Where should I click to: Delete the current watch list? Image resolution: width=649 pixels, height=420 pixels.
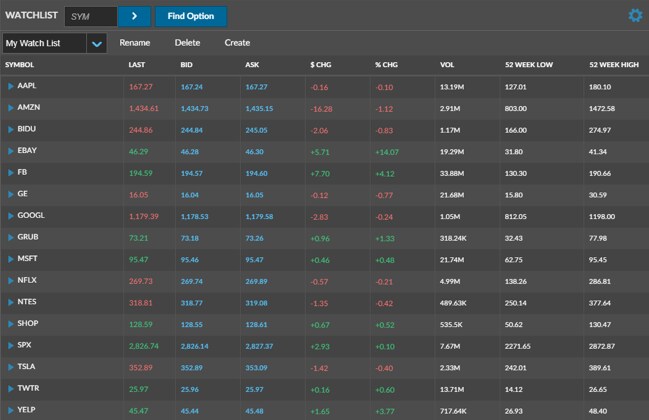point(187,43)
